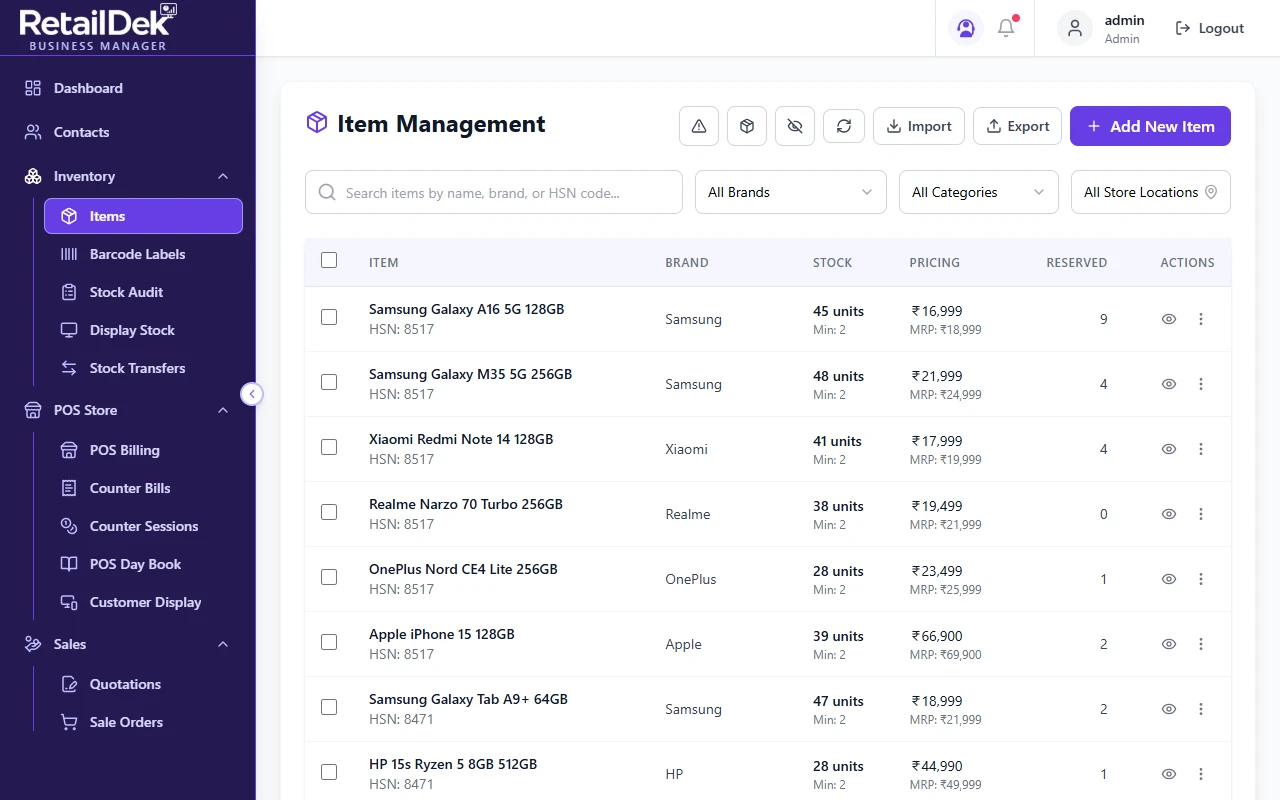Open Display Stock page
This screenshot has height=800, width=1280.
(143, 330)
